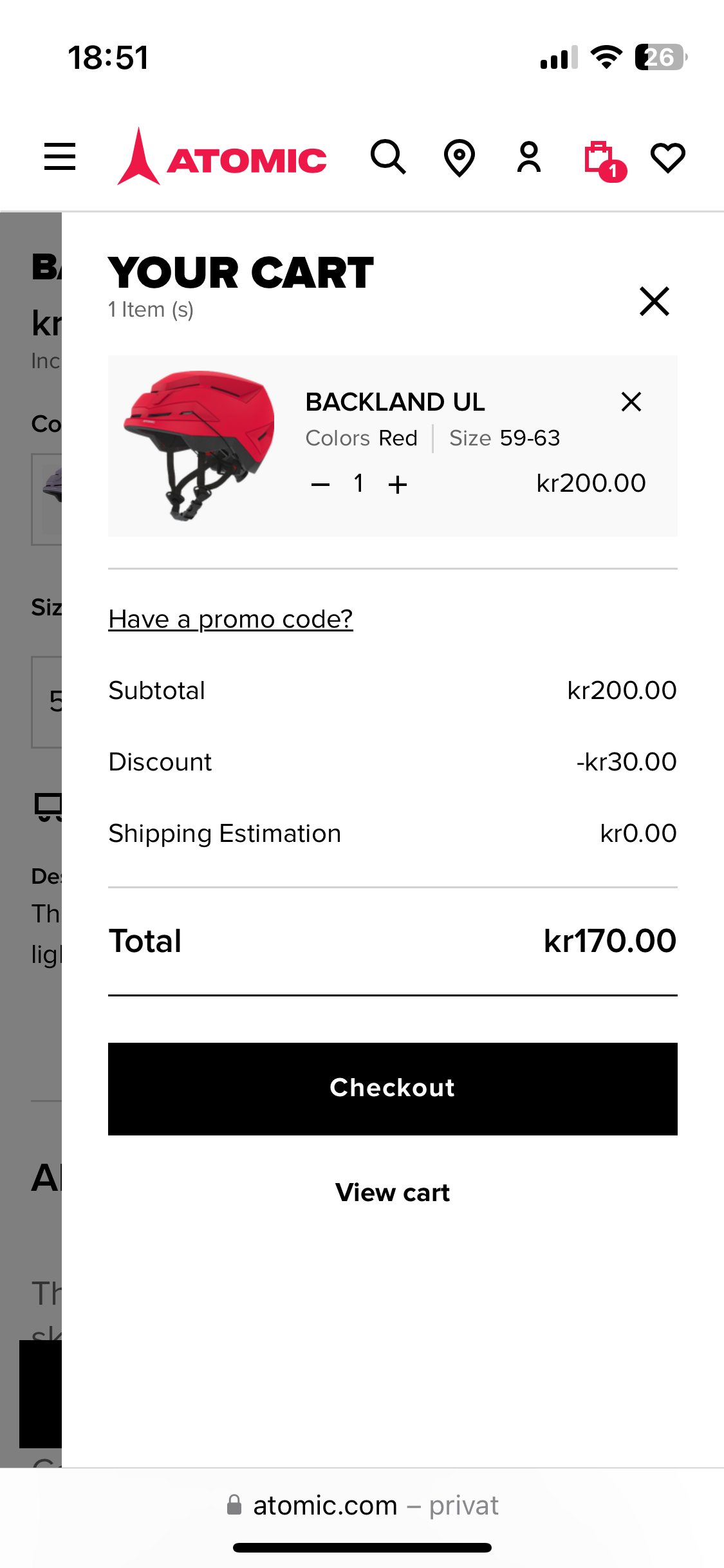Open the hamburger menu

point(60,157)
